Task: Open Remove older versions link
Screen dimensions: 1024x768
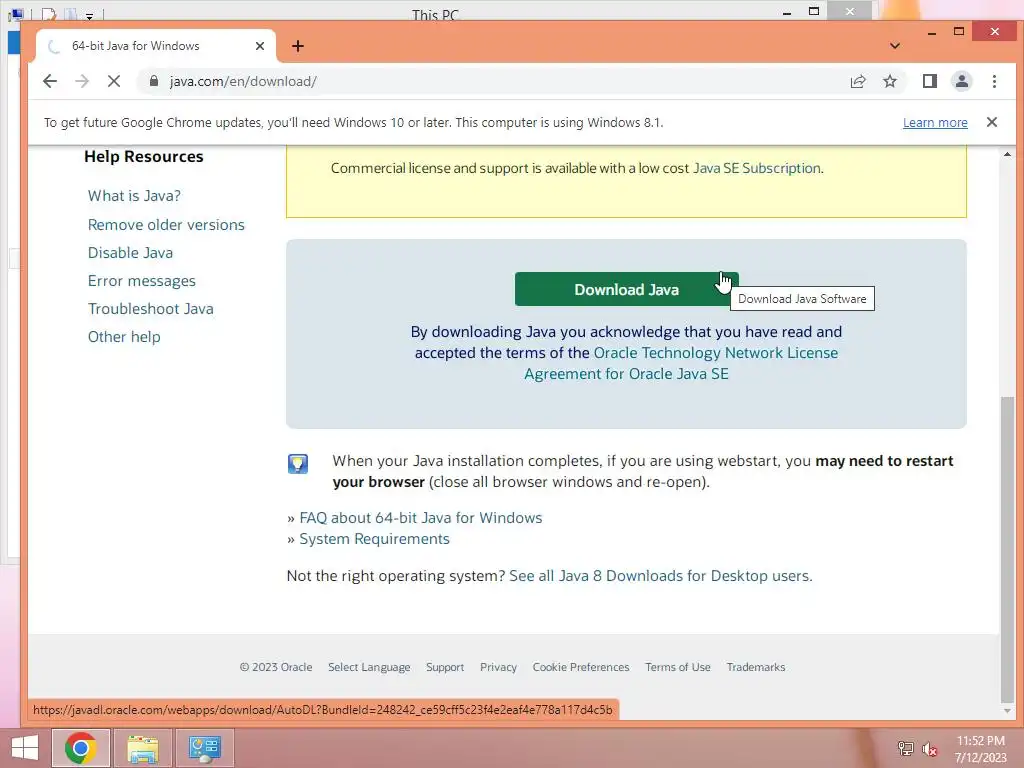Action: 166,225
